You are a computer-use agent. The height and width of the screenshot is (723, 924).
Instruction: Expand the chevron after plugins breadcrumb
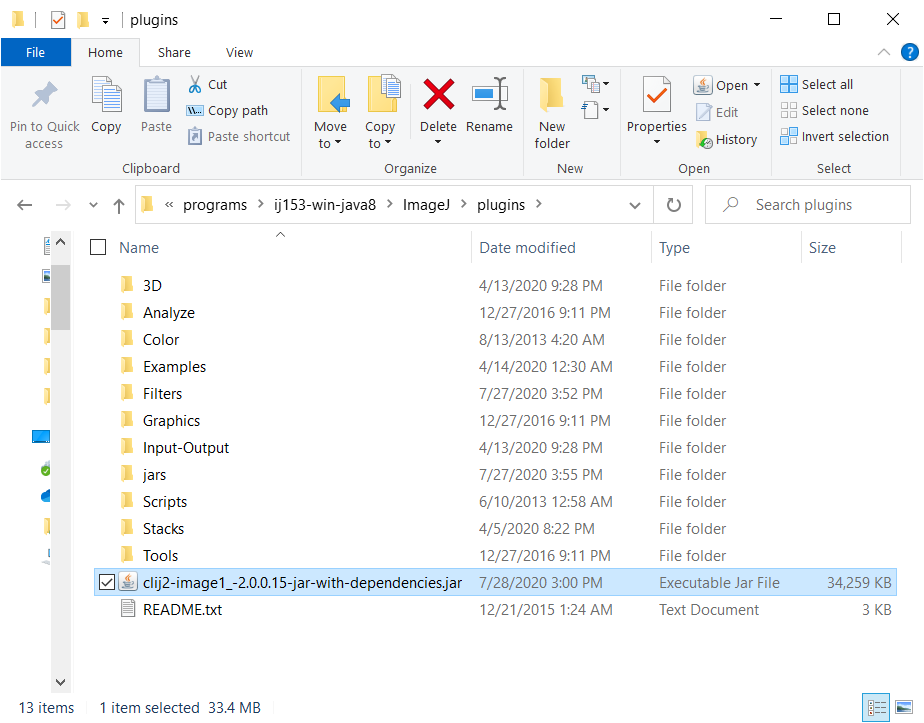[539, 204]
